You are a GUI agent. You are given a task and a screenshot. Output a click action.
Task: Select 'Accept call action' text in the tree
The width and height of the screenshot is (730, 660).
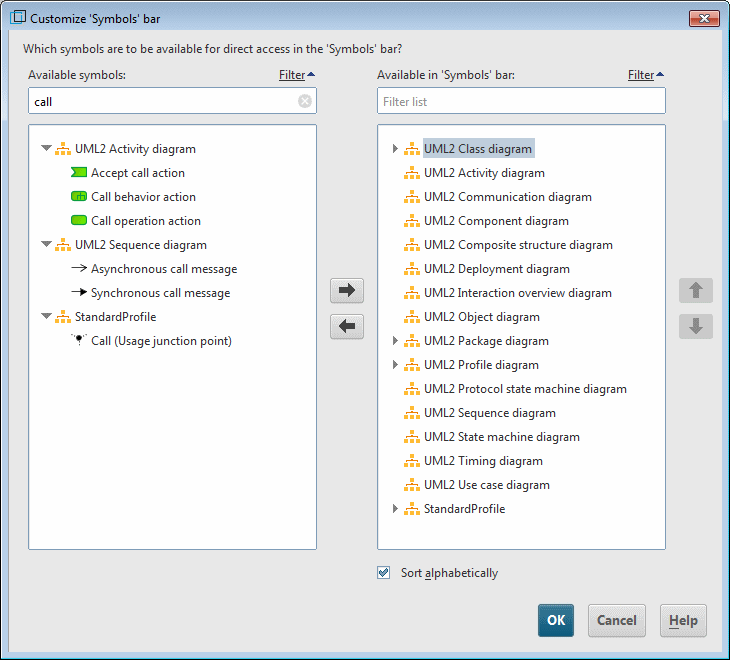[x=138, y=173]
